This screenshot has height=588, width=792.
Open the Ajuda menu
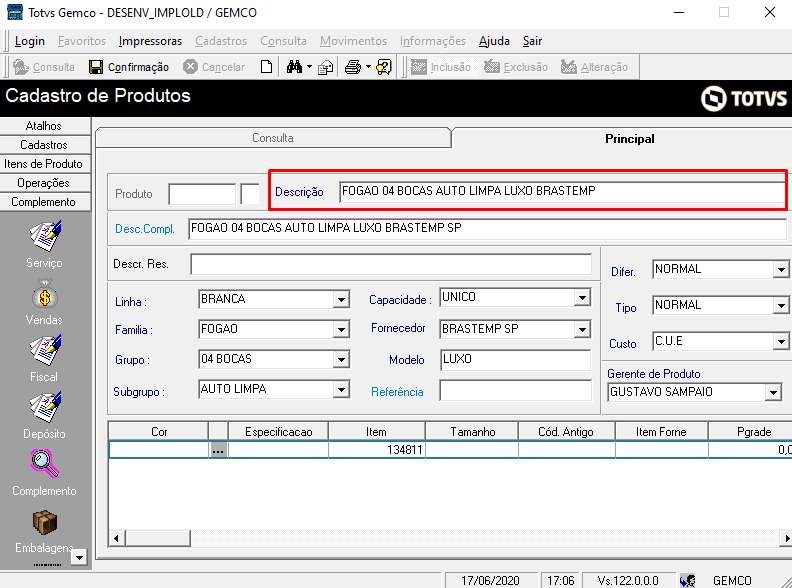pos(494,41)
